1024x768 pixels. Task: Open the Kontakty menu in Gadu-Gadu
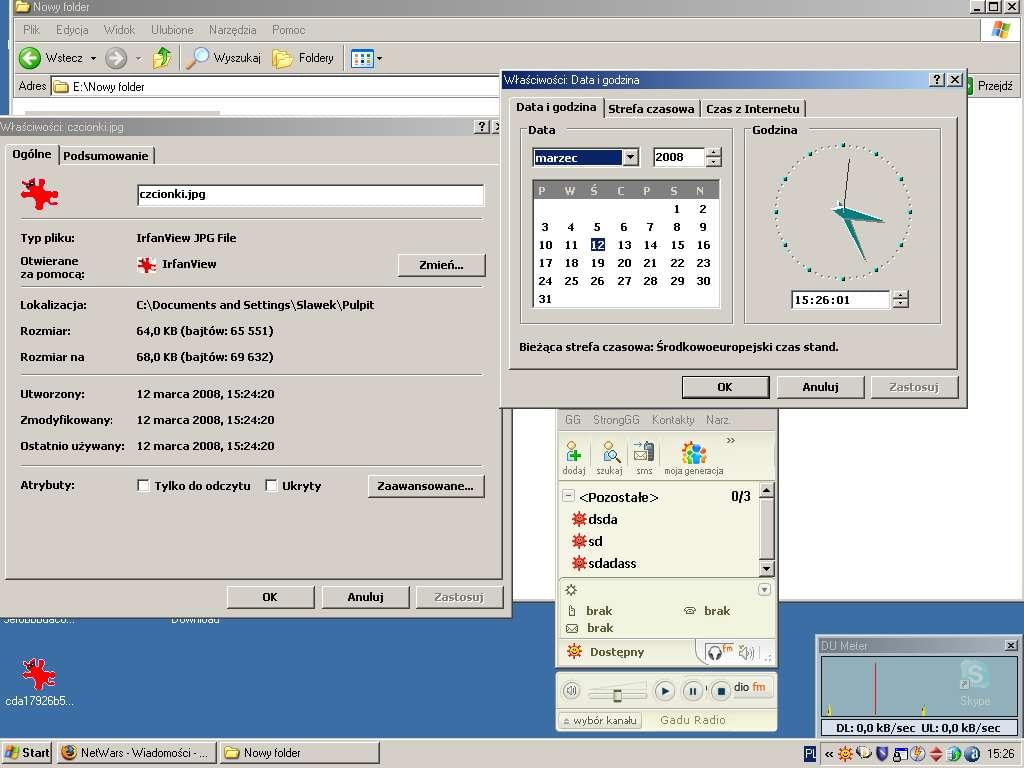coord(673,420)
